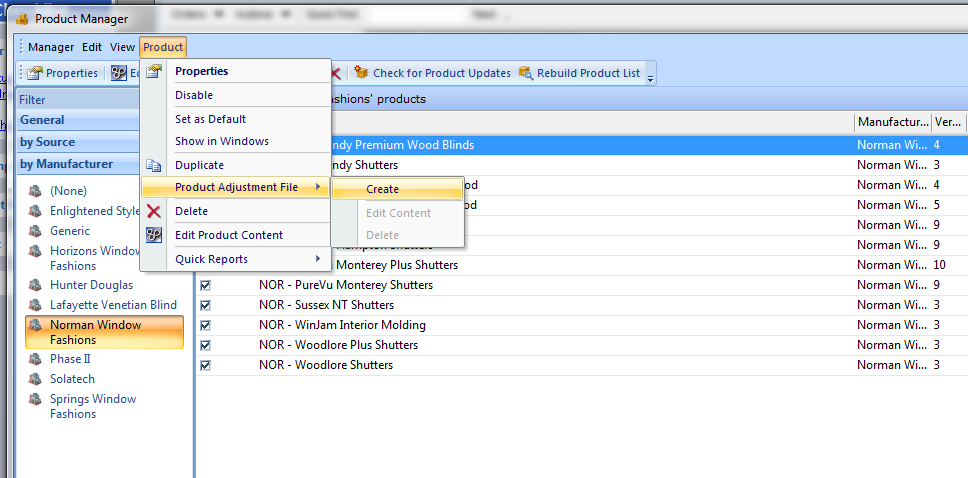Select the Solatech manufacturer icon
The width and height of the screenshot is (968, 478).
pyautogui.click(x=35, y=379)
